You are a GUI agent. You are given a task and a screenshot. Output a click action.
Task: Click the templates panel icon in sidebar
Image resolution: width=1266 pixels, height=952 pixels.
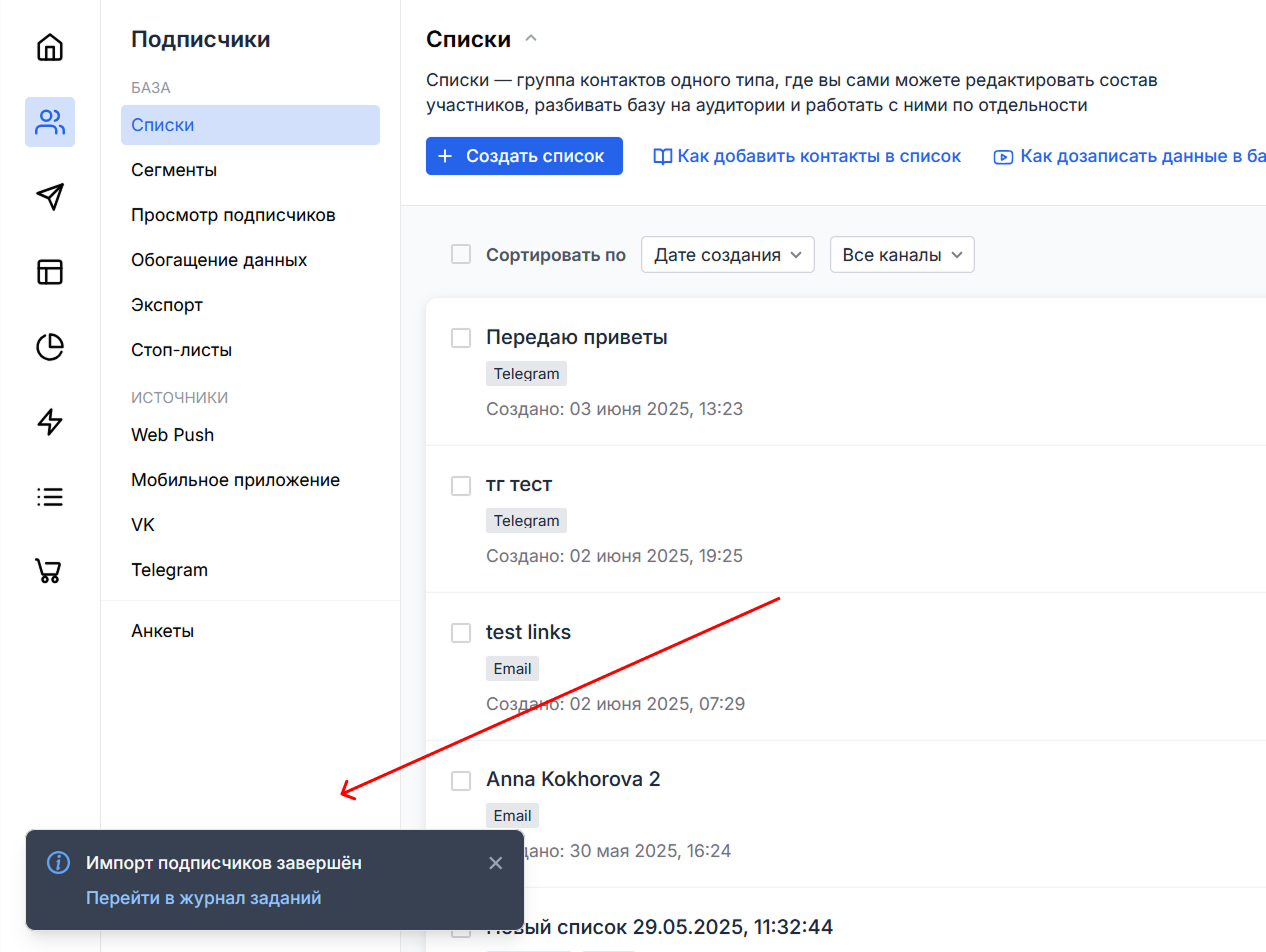(49, 272)
